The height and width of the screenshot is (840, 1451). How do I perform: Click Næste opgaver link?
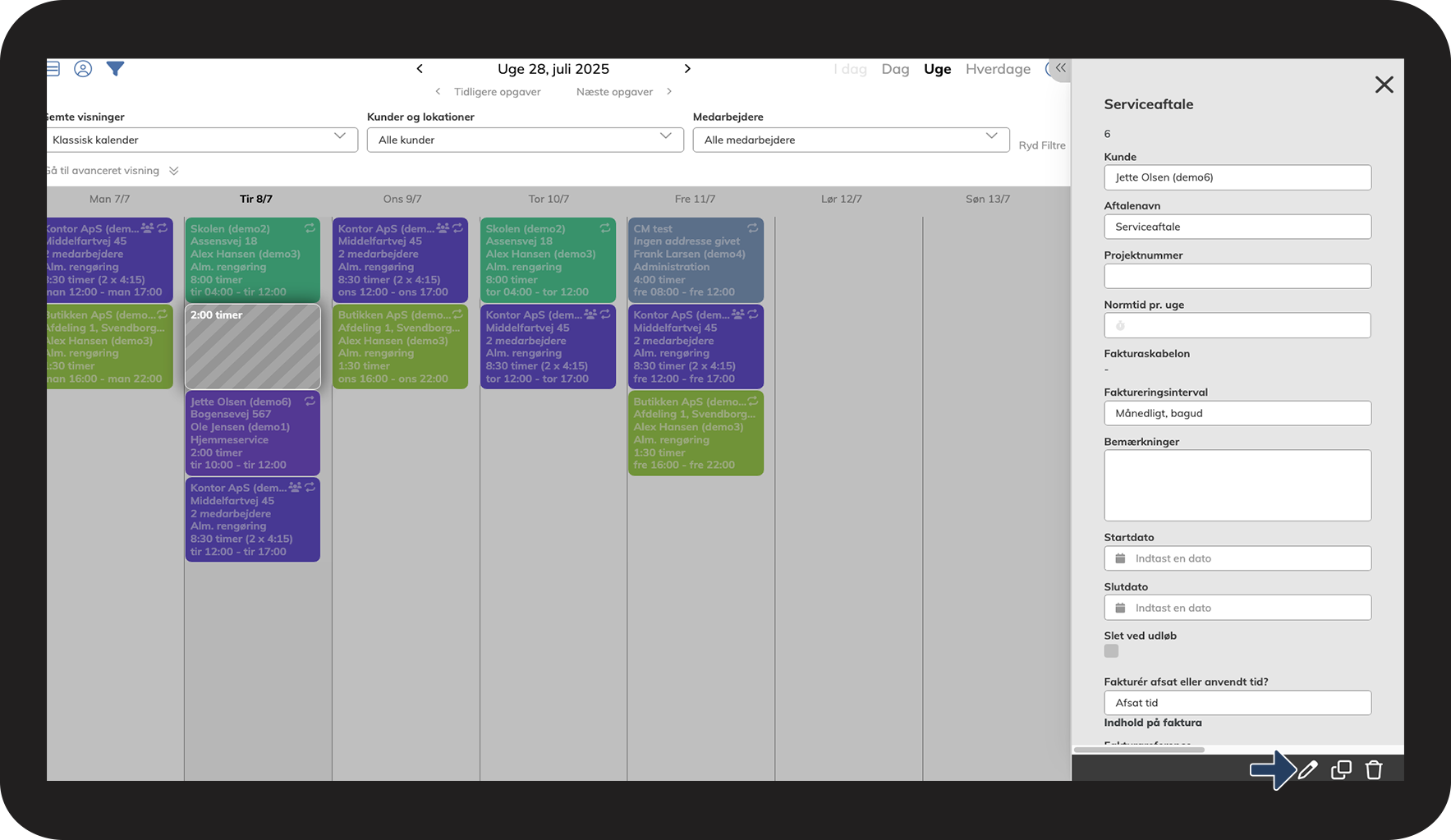coord(614,91)
